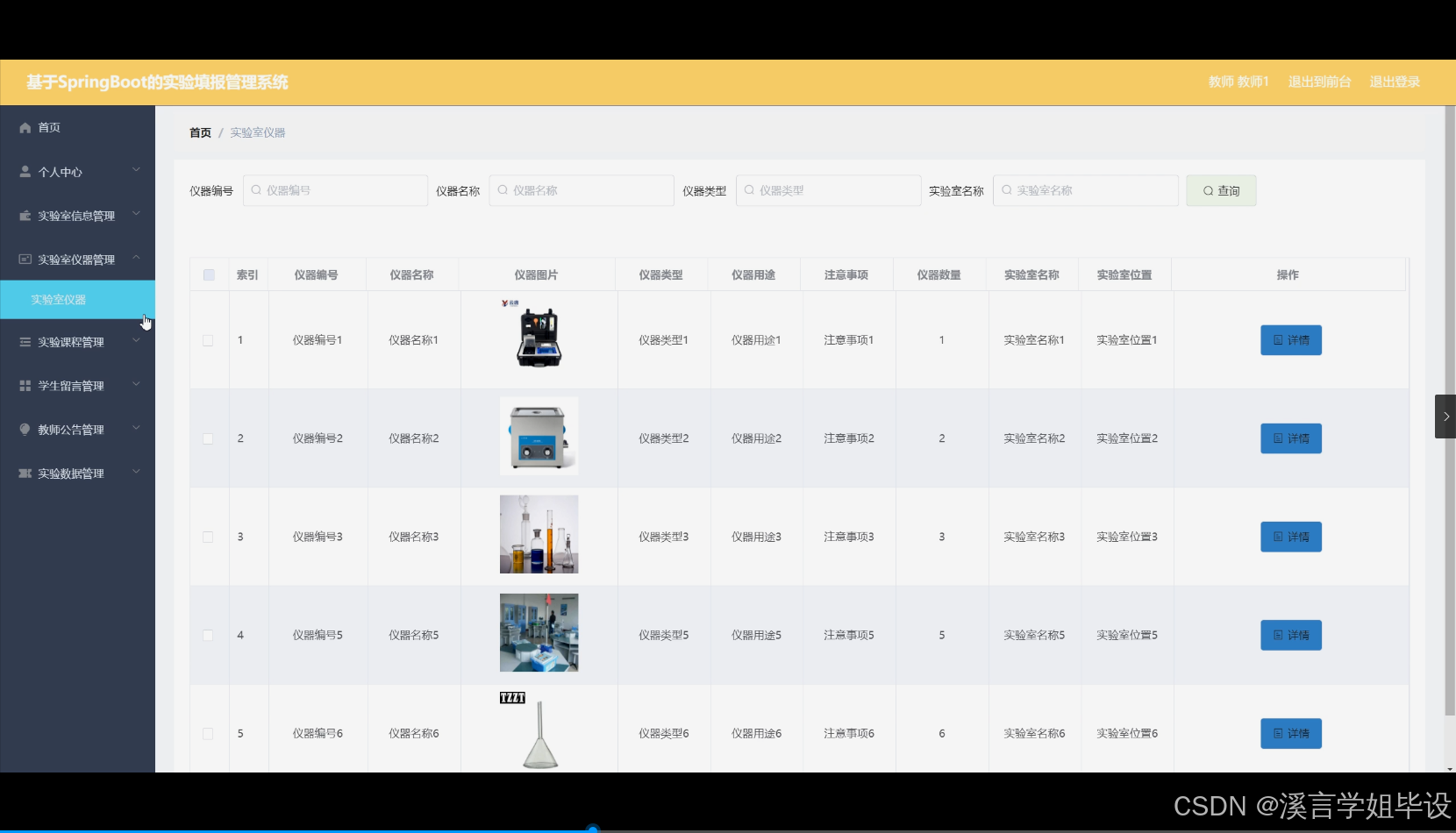Expand the 教师公告管理 chevron
1456x833 pixels.
tap(136, 428)
